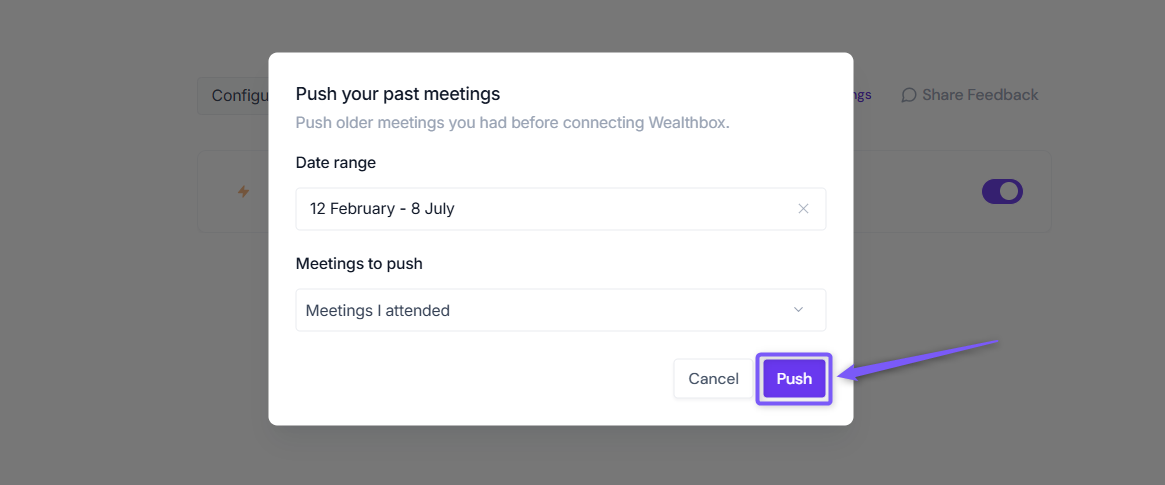
Task: Click the purple arrow pointing at Push
Action: [x=920, y=361]
